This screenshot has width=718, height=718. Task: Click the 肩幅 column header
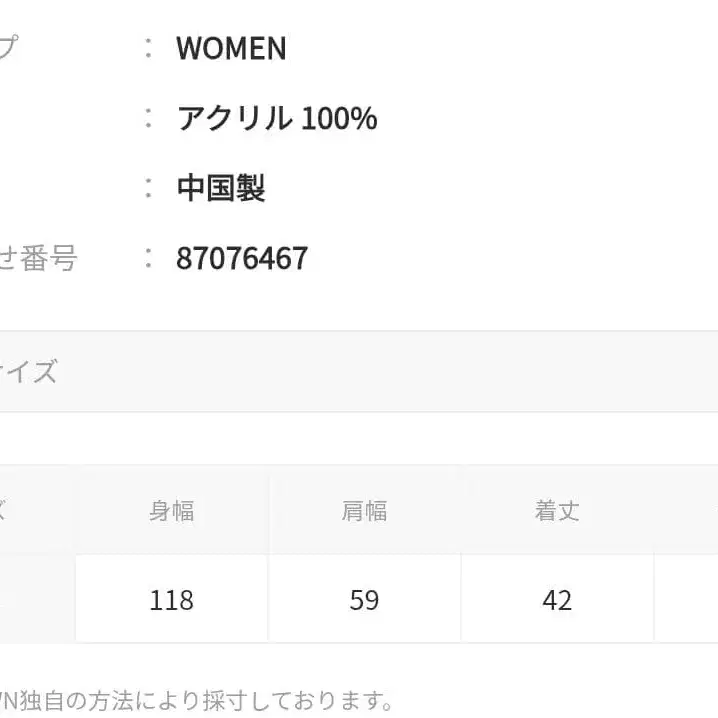(x=364, y=511)
